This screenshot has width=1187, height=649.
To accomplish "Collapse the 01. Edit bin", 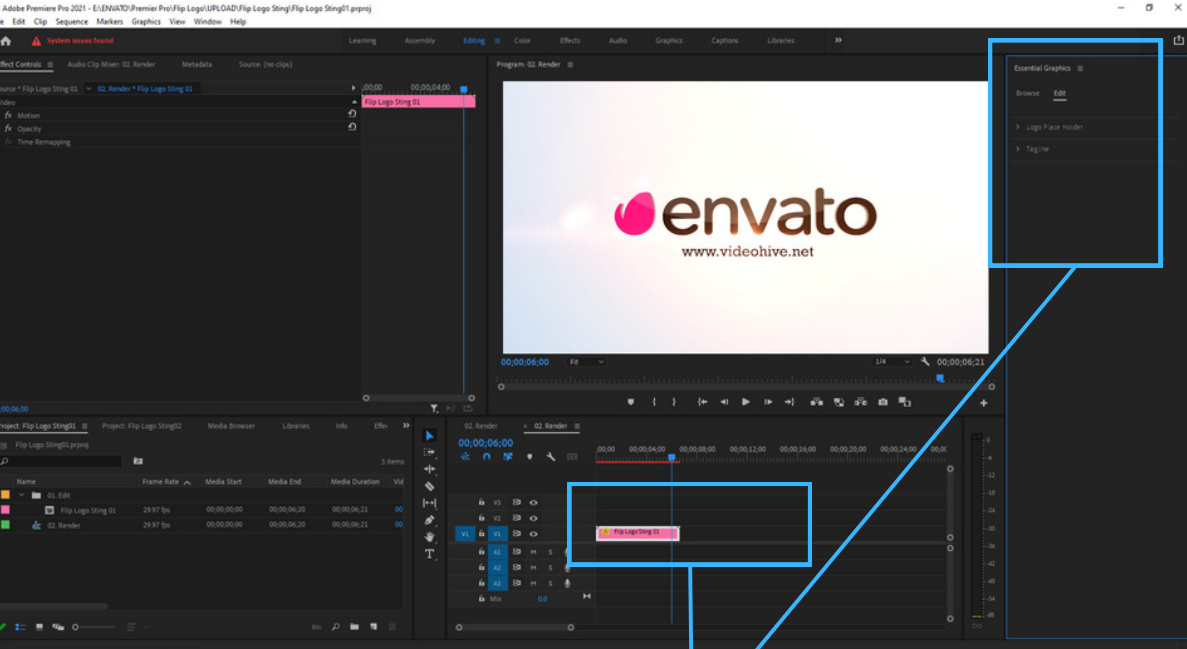I will (21, 495).
